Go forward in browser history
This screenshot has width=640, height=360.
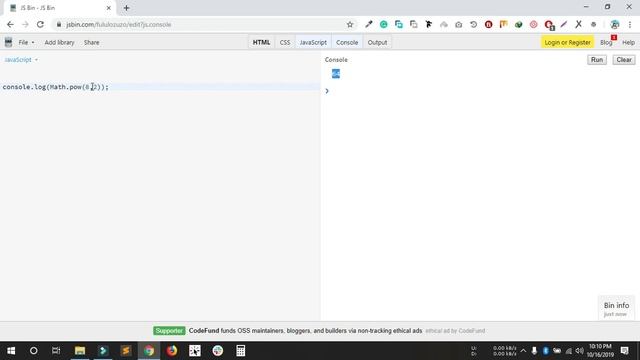(x=25, y=24)
